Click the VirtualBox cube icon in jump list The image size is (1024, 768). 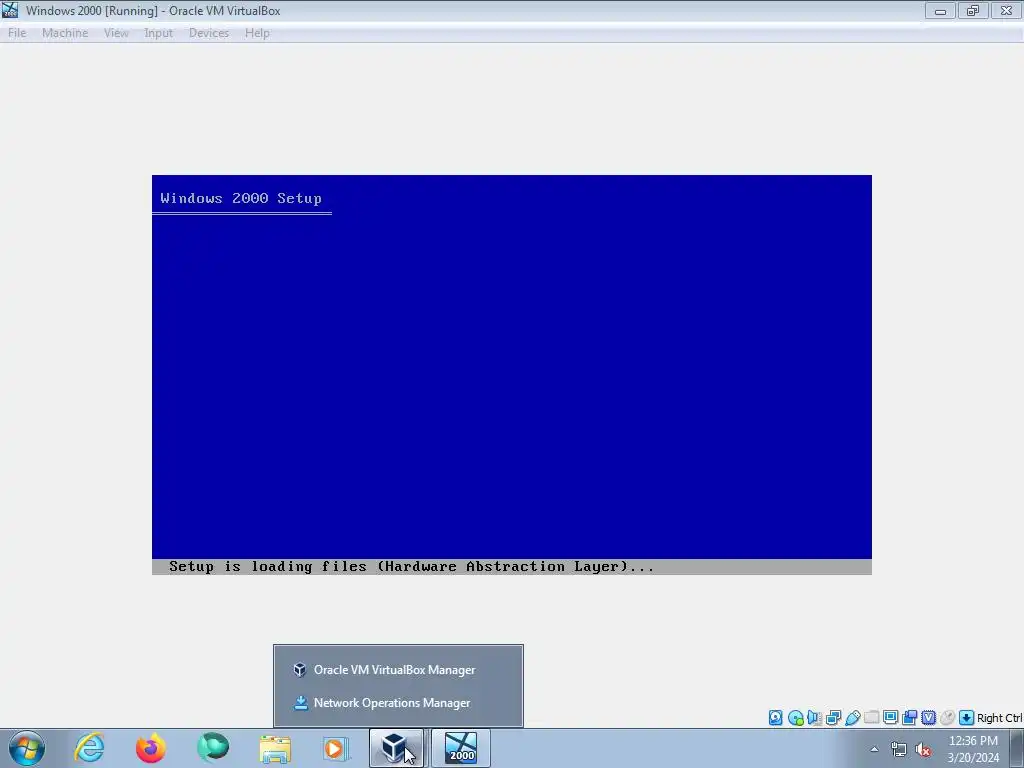coord(300,670)
